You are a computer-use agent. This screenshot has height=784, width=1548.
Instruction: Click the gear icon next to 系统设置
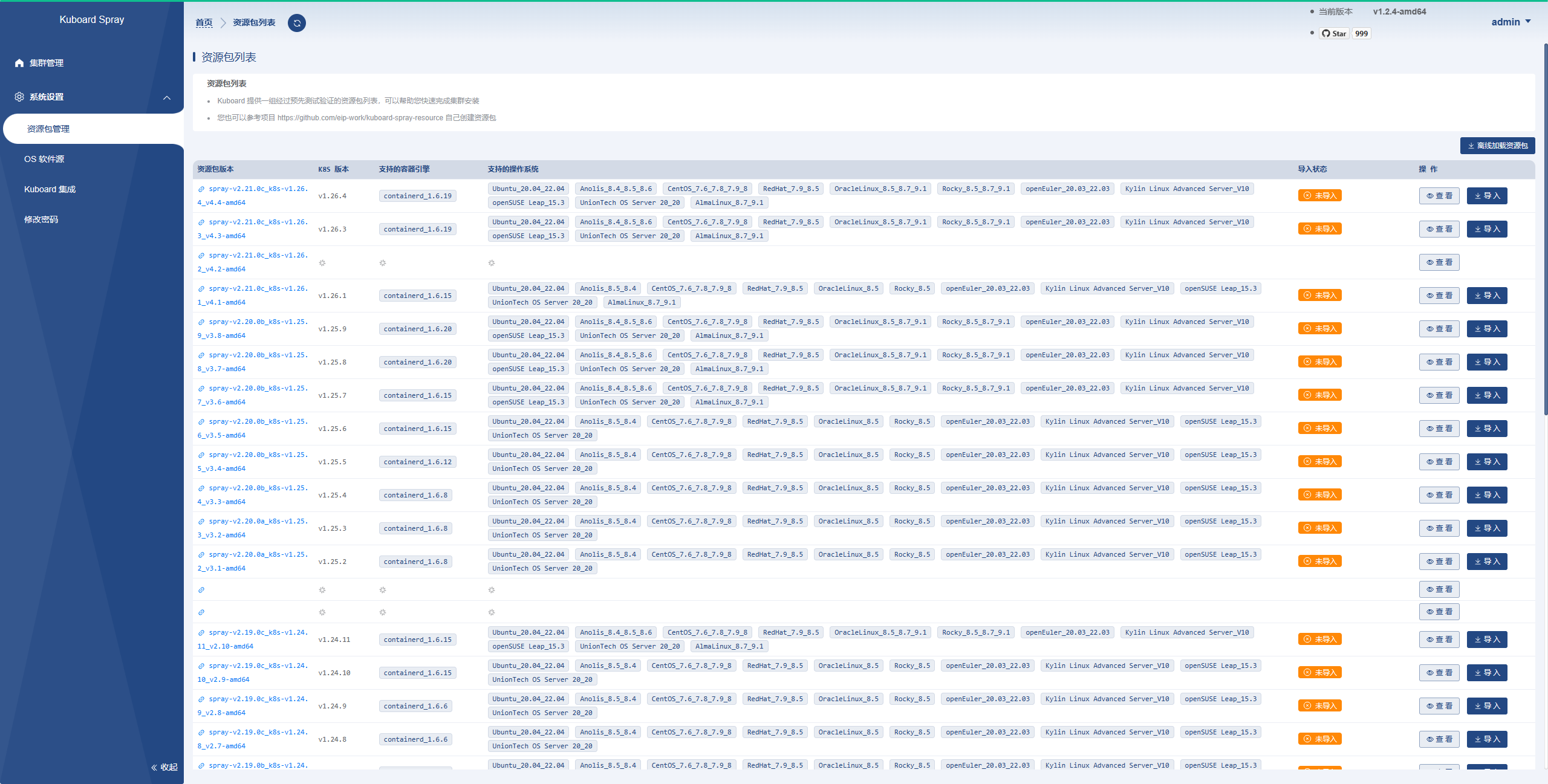pyautogui.click(x=19, y=97)
